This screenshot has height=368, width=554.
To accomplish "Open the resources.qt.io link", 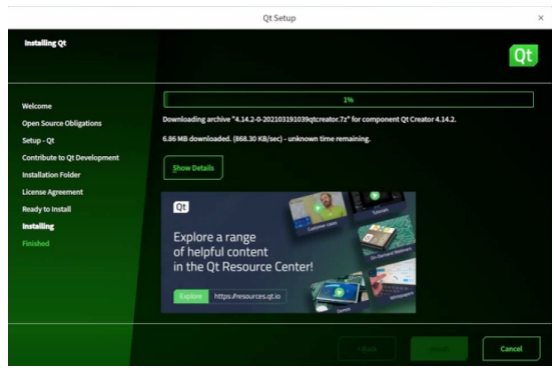I will 247,296.
